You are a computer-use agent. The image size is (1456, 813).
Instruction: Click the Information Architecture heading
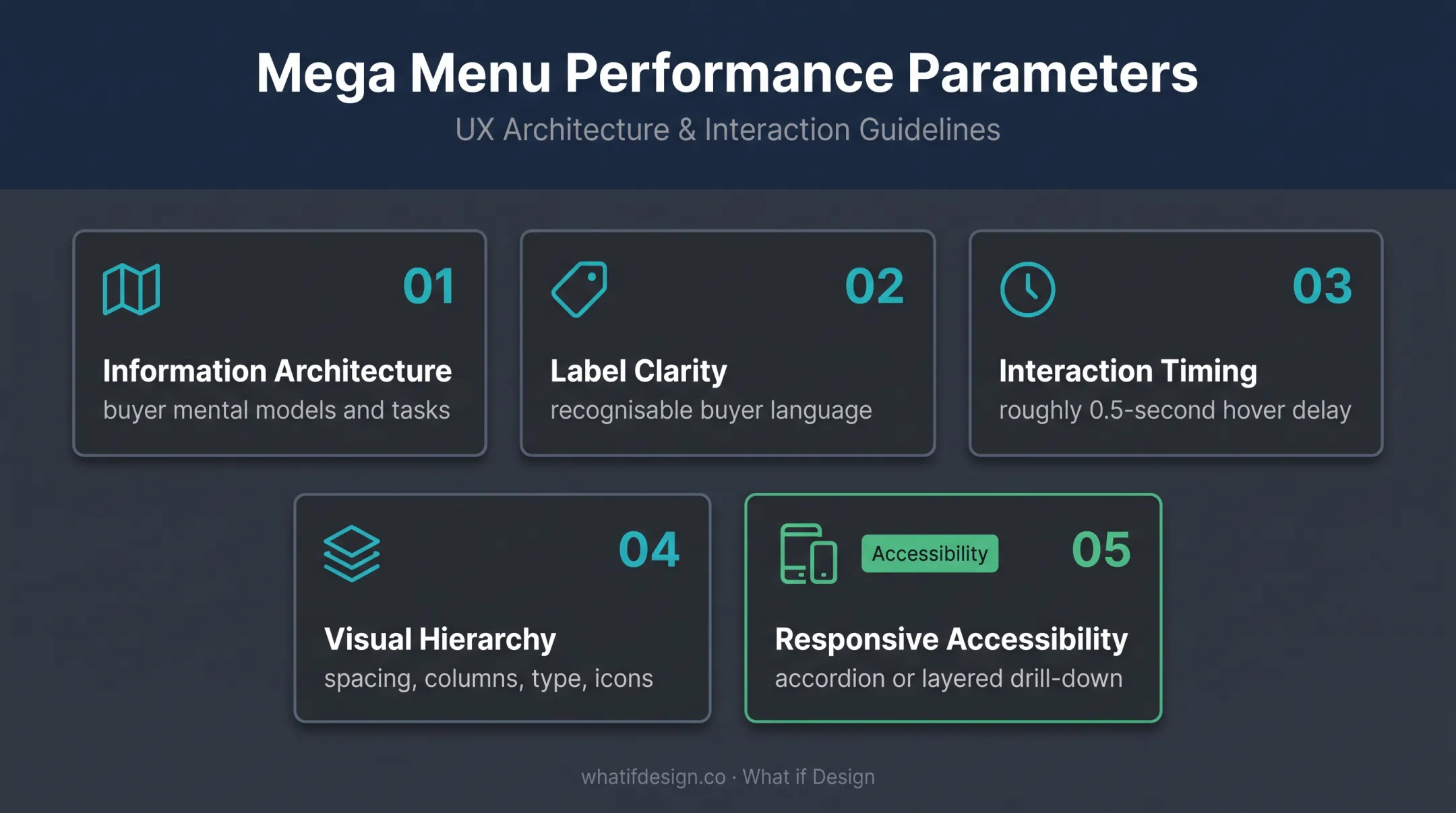277,371
